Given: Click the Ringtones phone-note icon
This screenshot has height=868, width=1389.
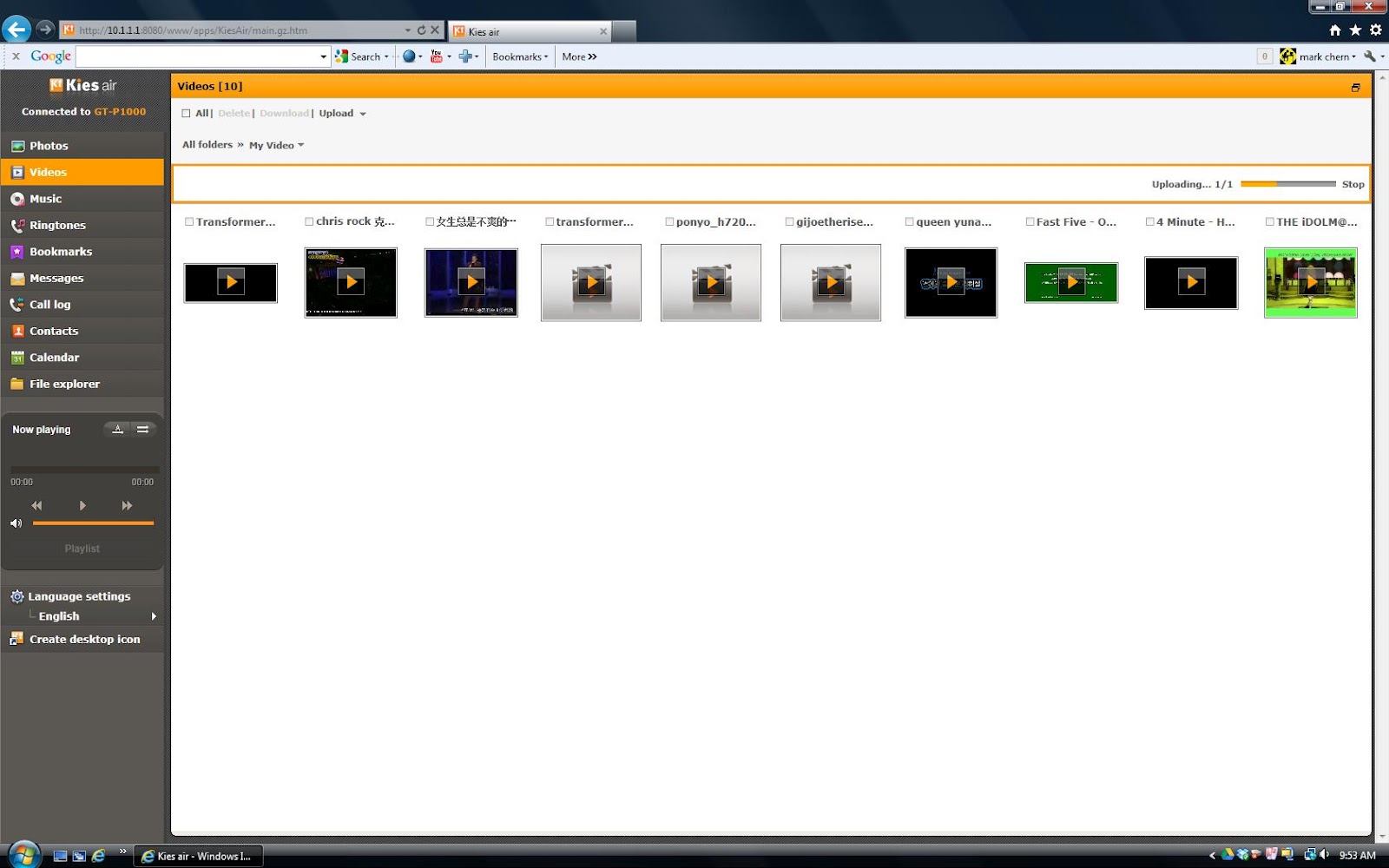Looking at the screenshot, I should [x=17, y=225].
